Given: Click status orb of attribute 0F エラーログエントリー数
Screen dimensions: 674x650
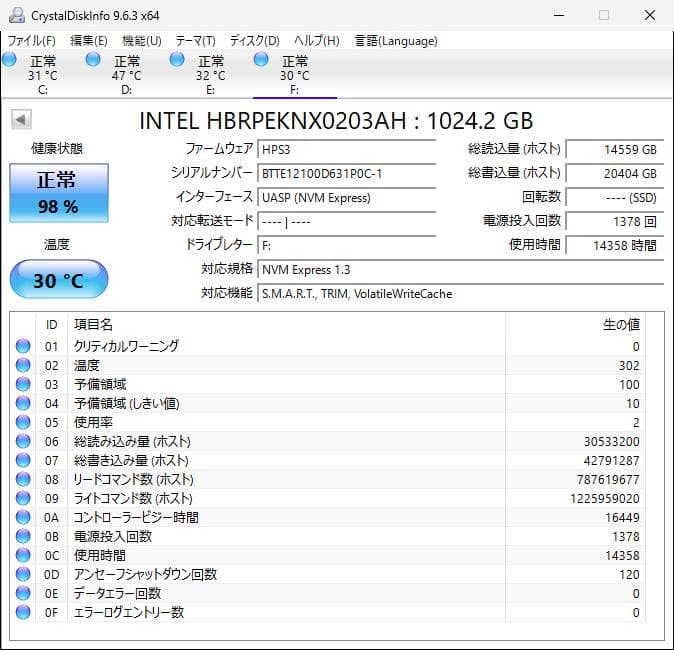Looking at the screenshot, I should (x=23, y=612).
